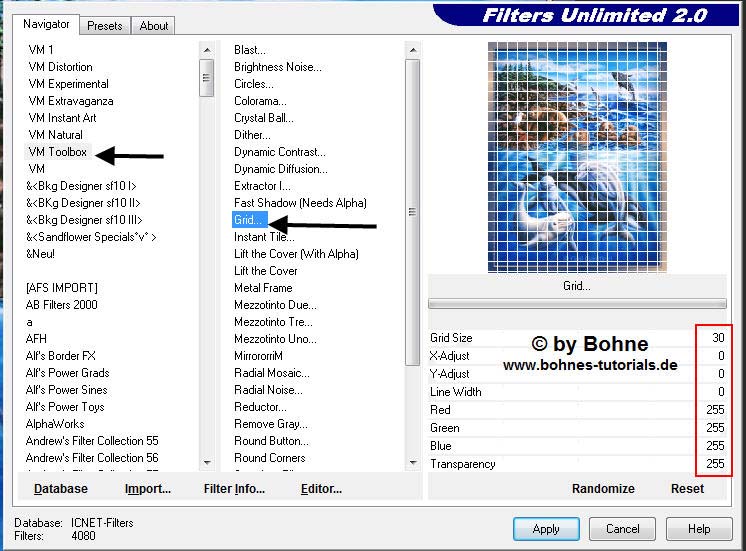Select Alf's Power Toys category
746x551 pixels.
coord(65,407)
